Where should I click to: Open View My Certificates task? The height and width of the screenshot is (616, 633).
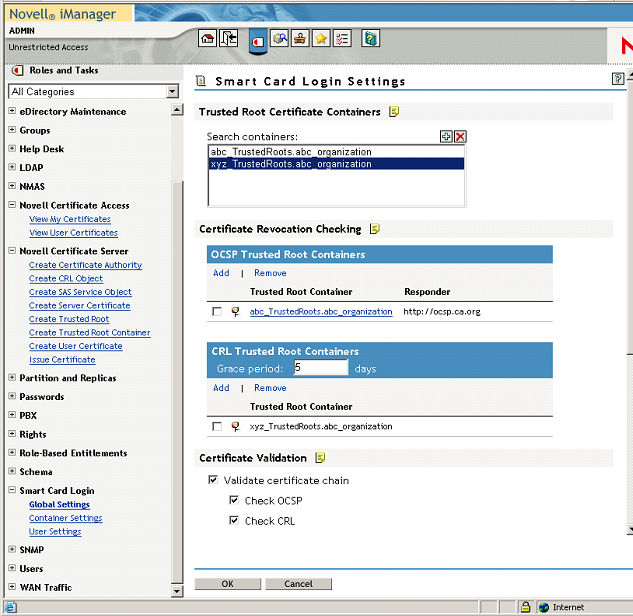click(70, 219)
